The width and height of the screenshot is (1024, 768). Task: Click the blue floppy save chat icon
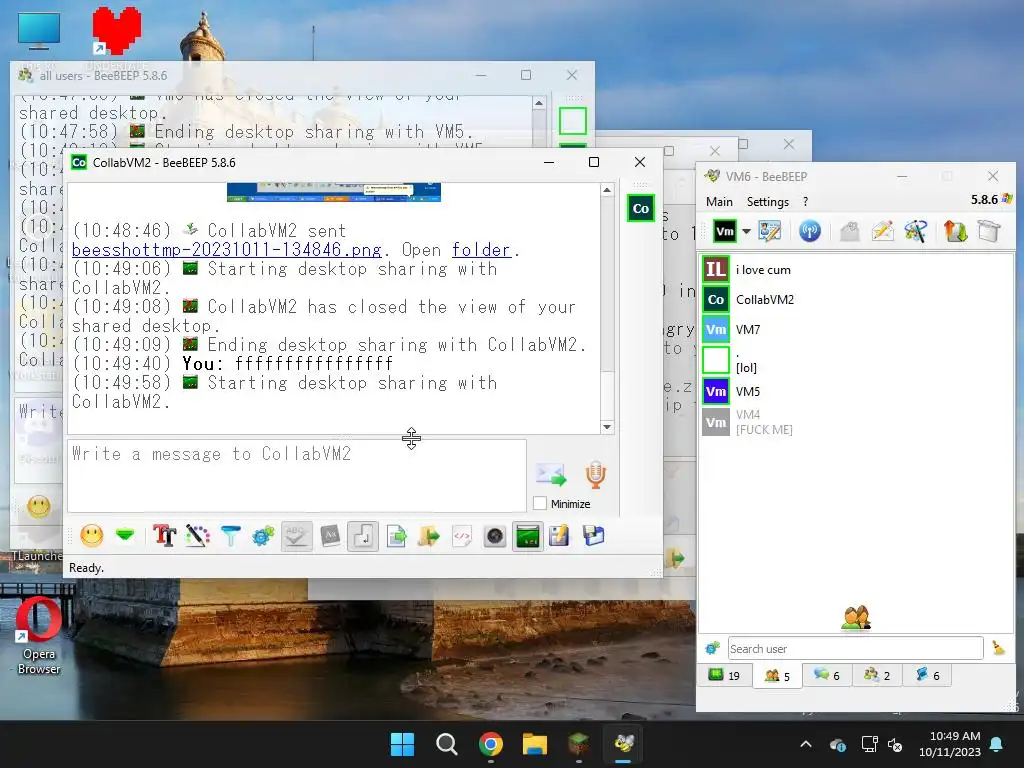coord(593,536)
